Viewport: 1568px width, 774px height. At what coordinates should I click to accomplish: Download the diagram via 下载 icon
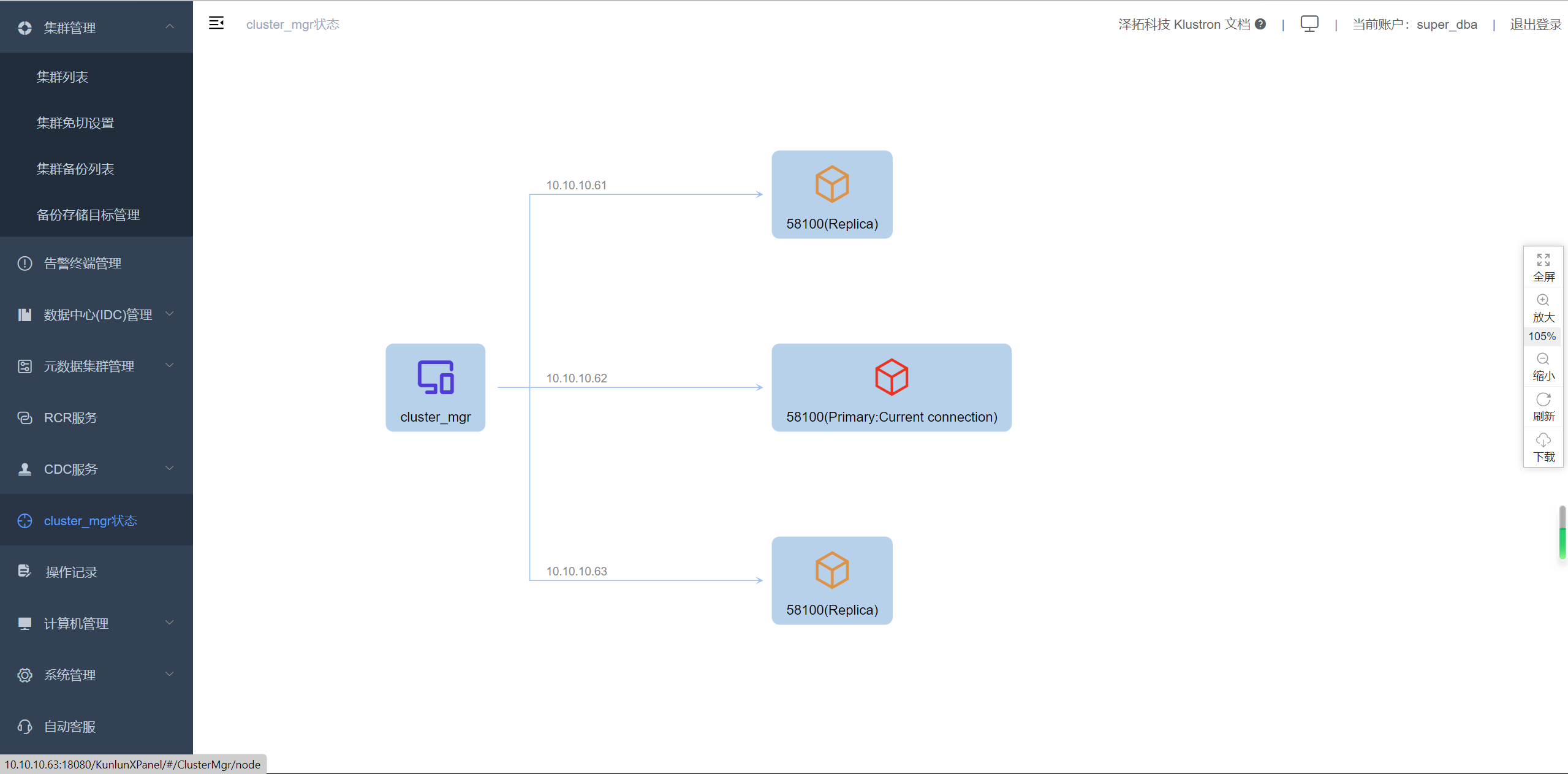(x=1543, y=440)
